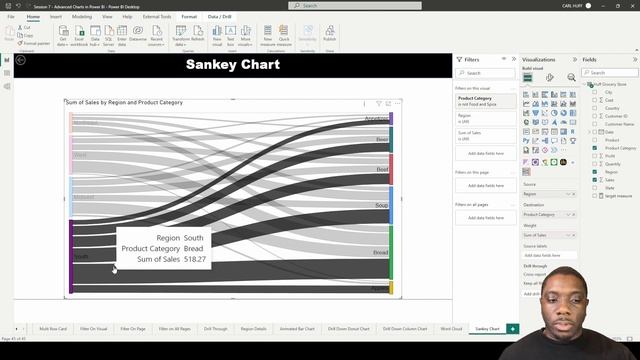Viewport: 640px width, 360px height.
Task: Create a New measure
Action: tap(268, 36)
